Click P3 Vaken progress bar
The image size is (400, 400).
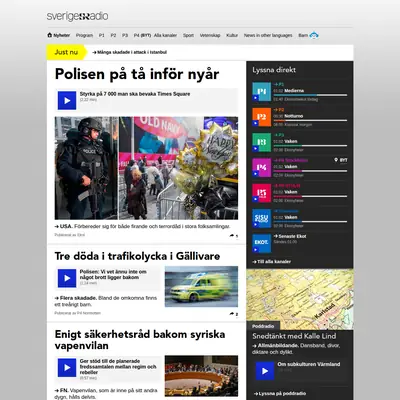(x=310, y=146)
